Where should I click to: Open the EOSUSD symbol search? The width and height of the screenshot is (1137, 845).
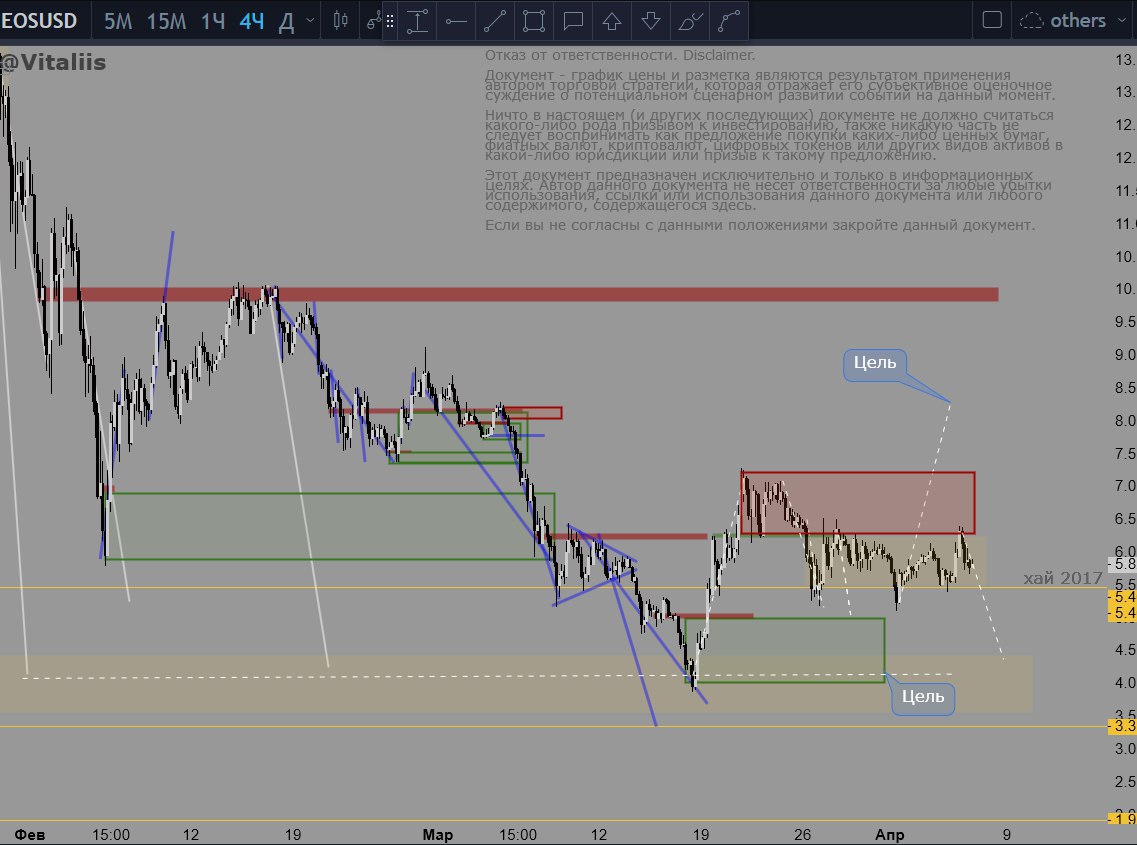(x=39, y=20)
